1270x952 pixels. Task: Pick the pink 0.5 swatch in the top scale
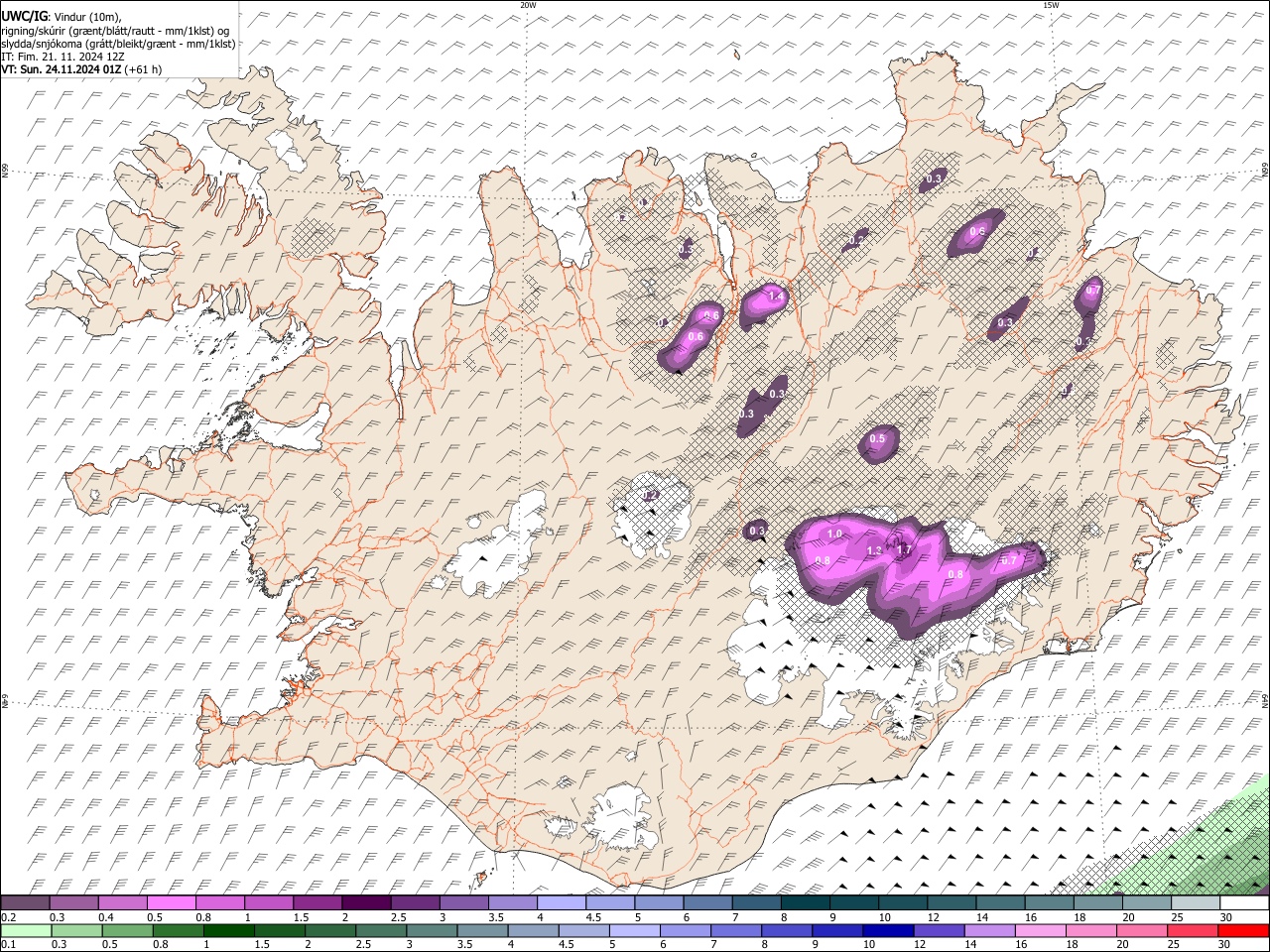tap(171, 903)
